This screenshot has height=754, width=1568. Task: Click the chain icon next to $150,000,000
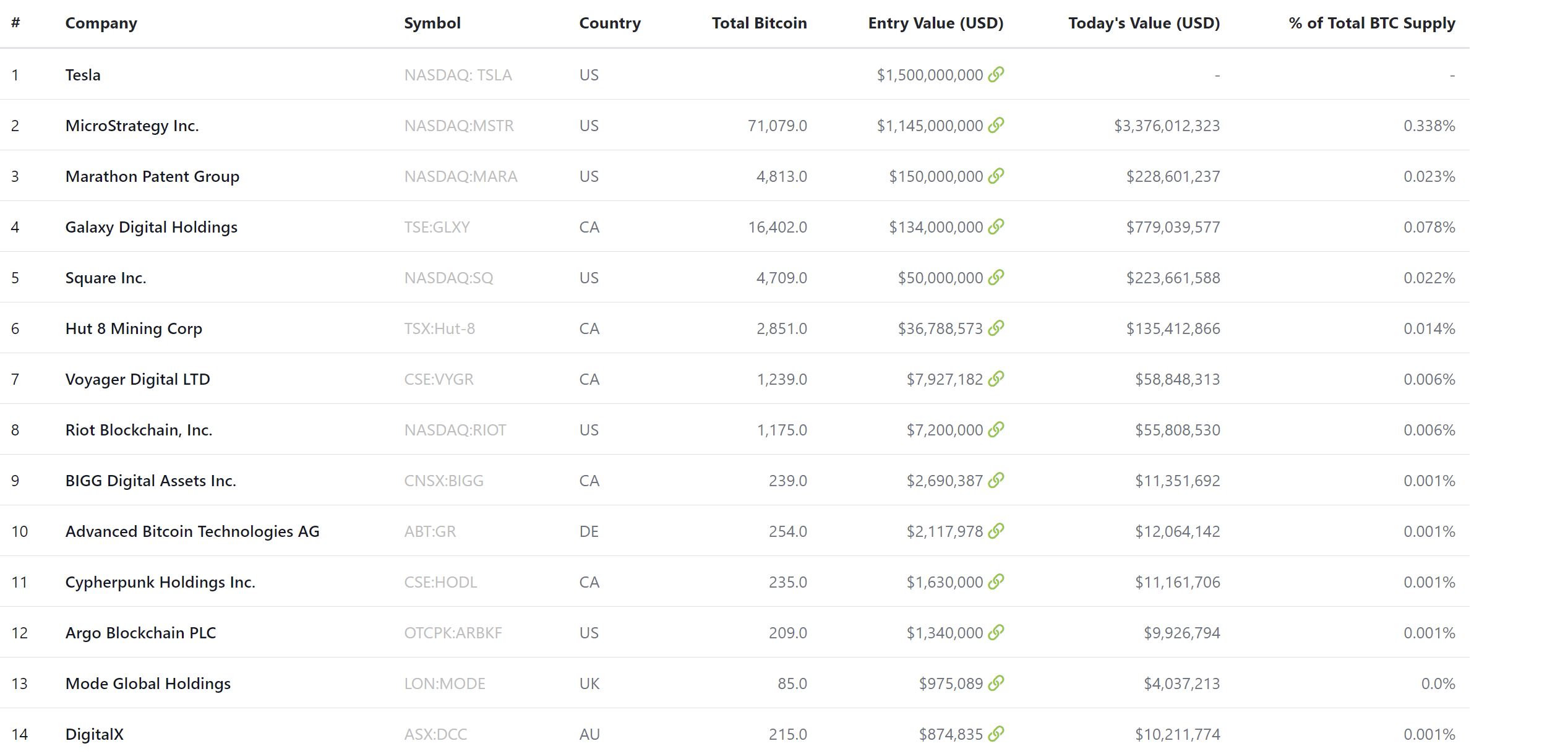(996, 176)
